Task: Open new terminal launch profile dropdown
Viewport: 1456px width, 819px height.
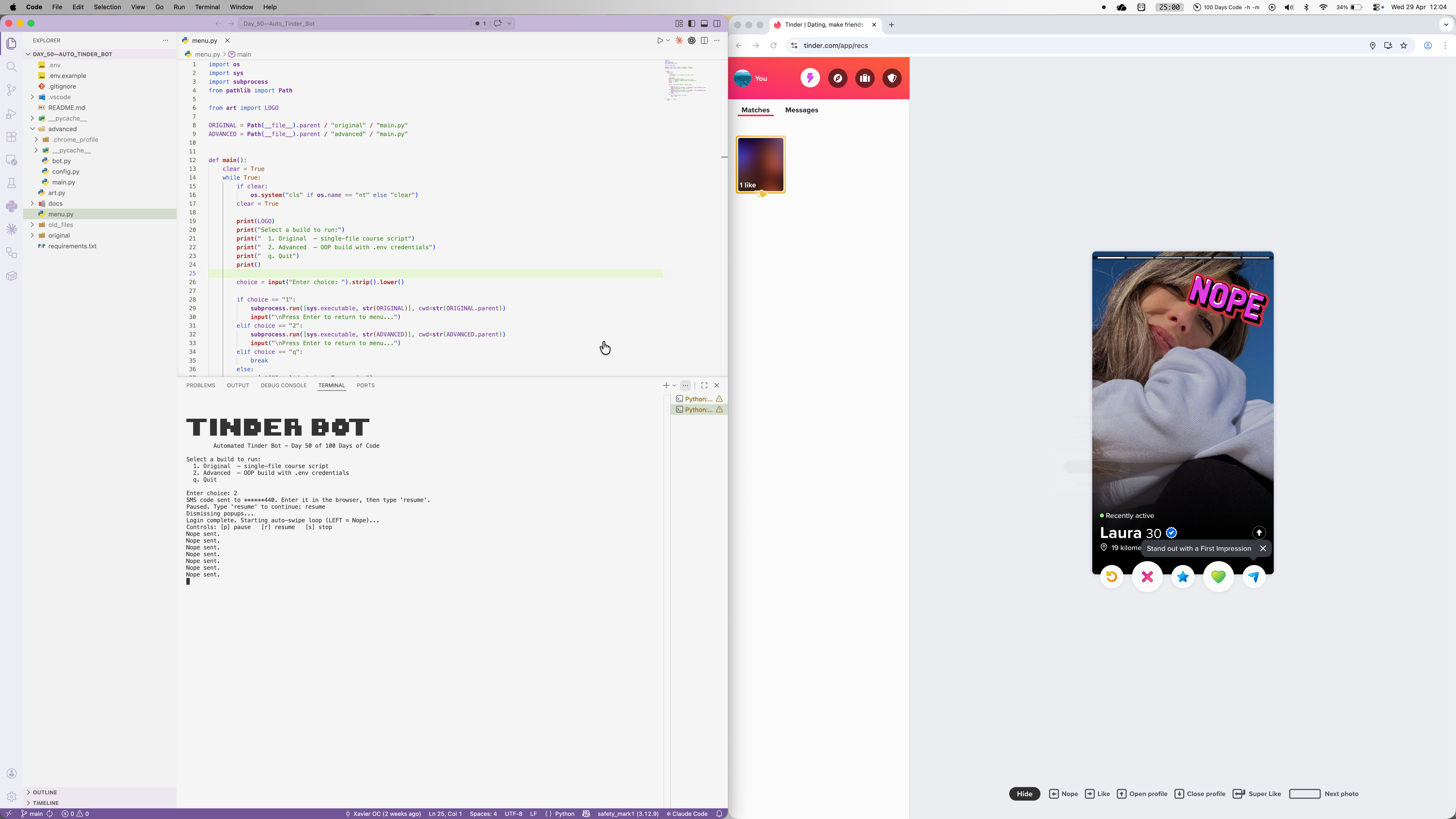Action: pyautogui.click(x=674, y=386)
